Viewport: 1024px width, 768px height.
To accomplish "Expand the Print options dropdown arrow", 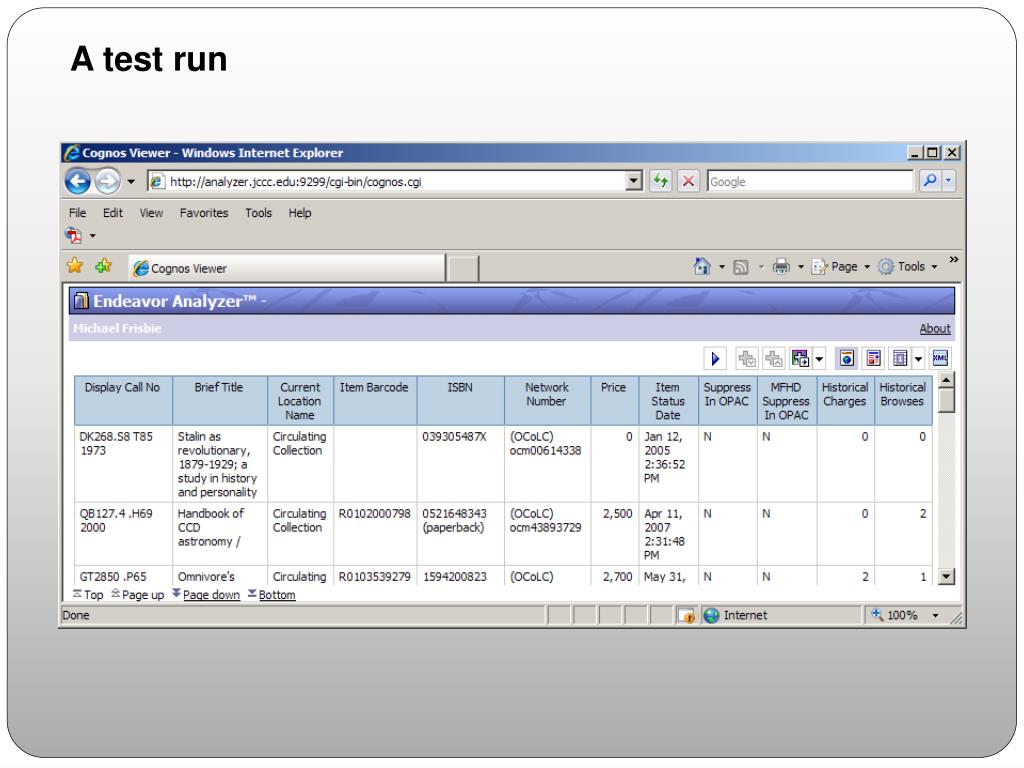I will 801,267.
